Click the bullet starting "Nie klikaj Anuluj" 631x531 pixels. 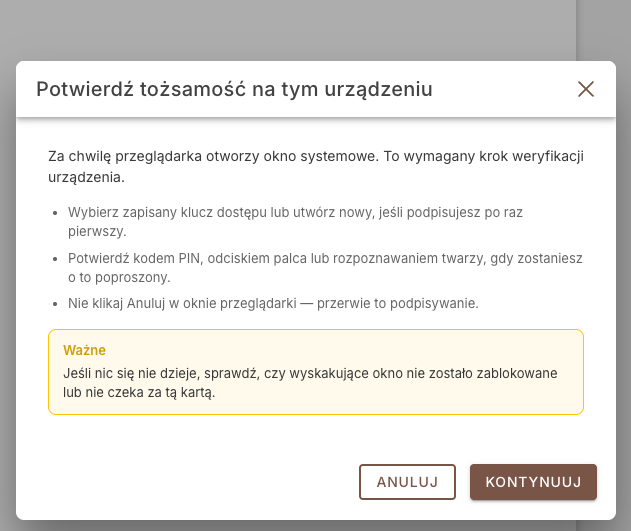[x=273, y=303]
